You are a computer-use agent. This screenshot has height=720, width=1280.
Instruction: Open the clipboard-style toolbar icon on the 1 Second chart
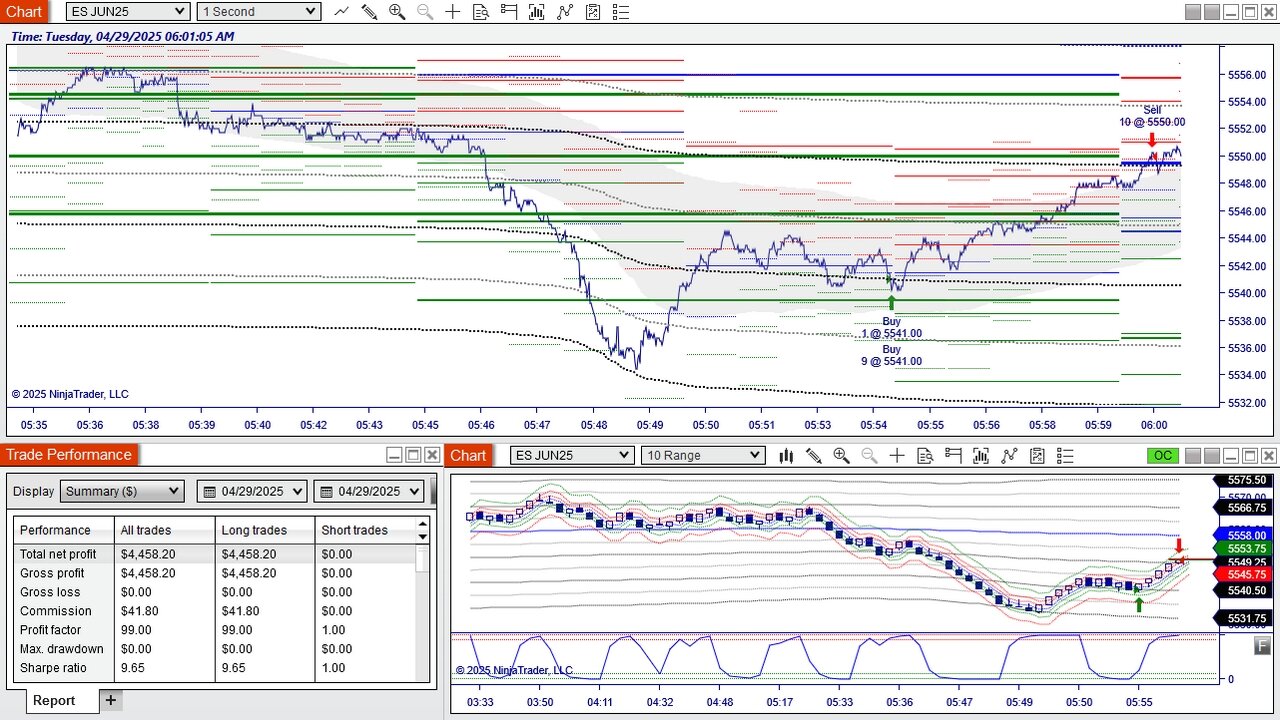(593, 12)
